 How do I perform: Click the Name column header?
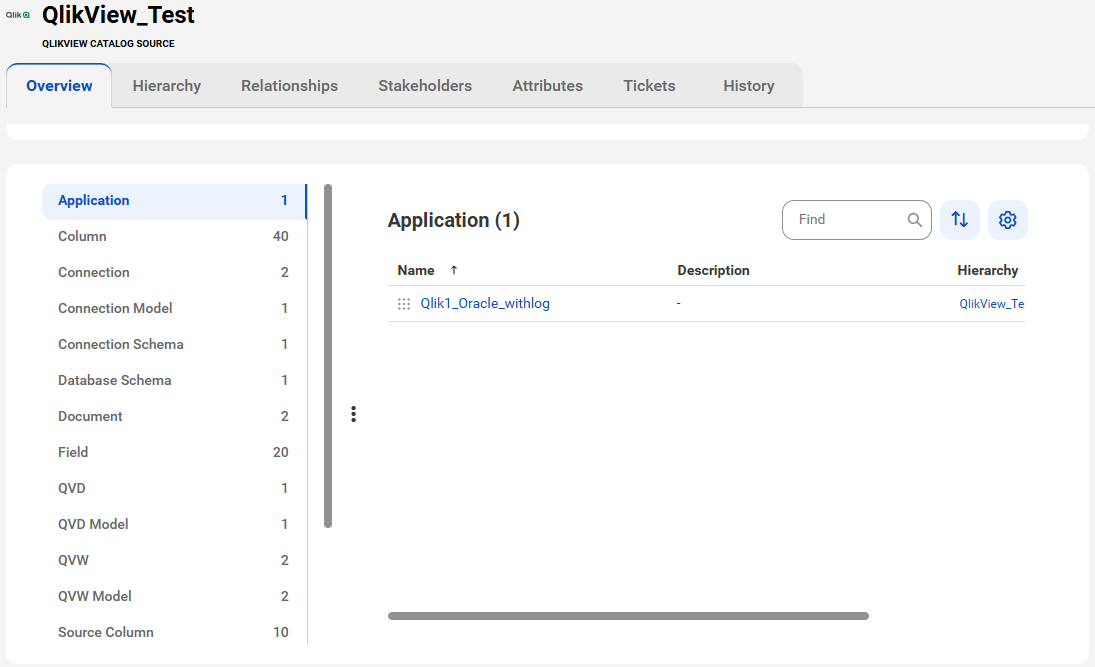pyautogui.click(x=416, y=270)
